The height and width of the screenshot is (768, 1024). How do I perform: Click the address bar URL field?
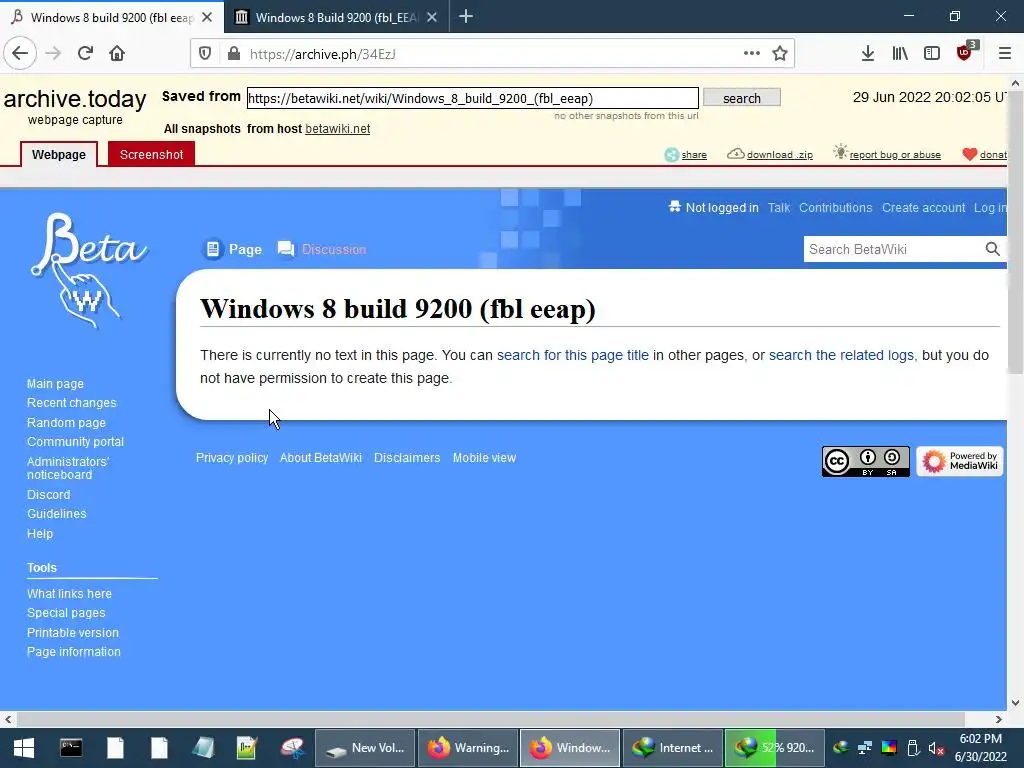point(493,54)
